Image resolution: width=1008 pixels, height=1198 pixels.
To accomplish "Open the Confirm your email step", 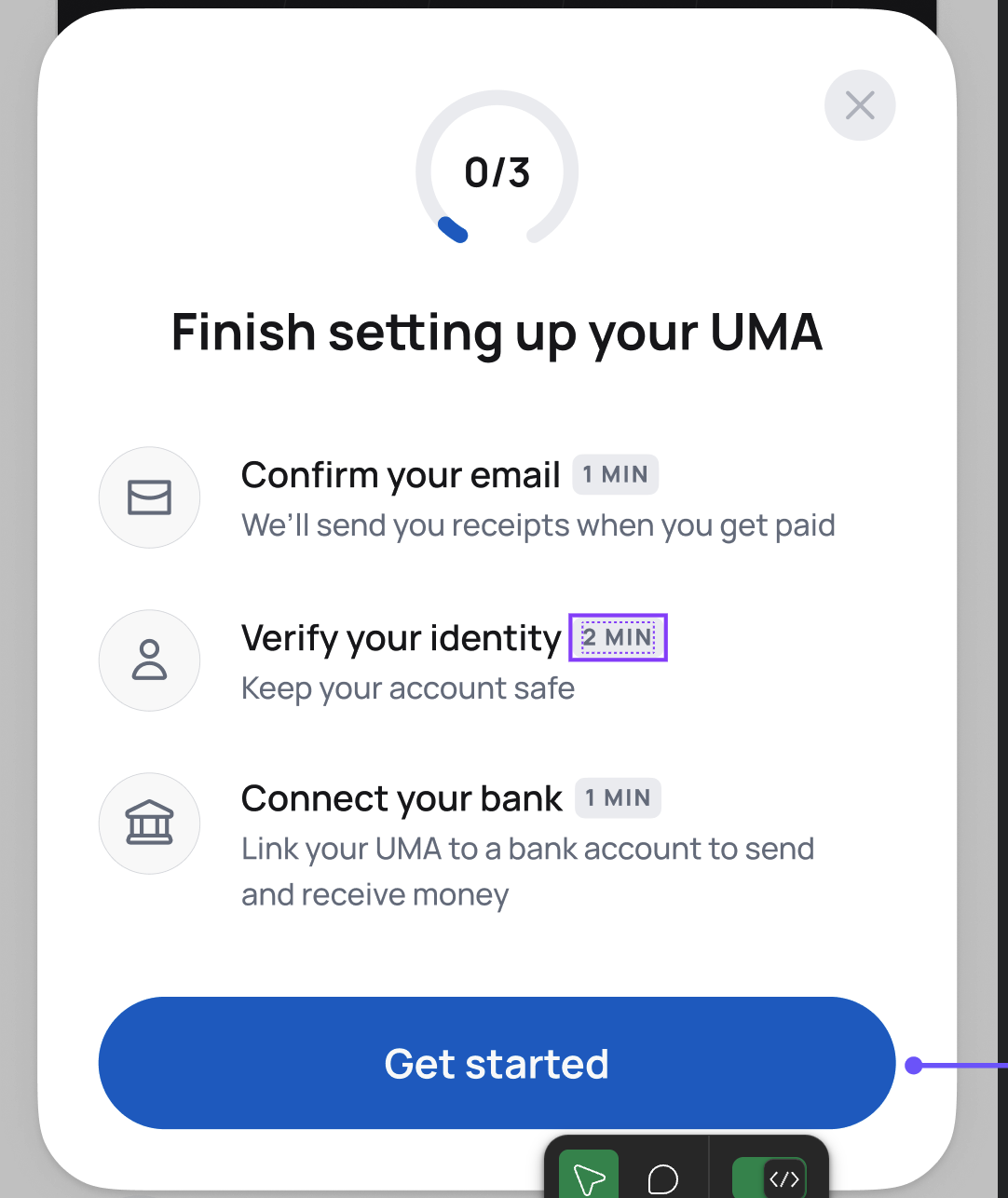I will click(401, 475).
